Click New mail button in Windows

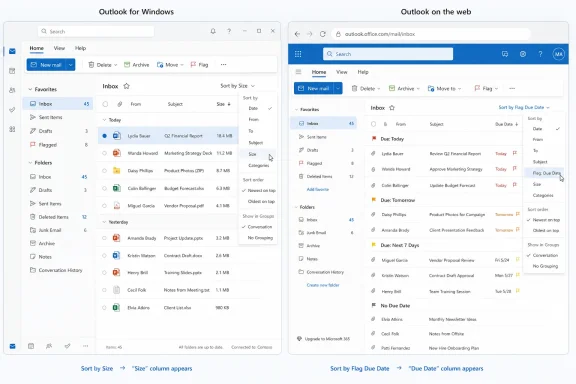[46, 65]
